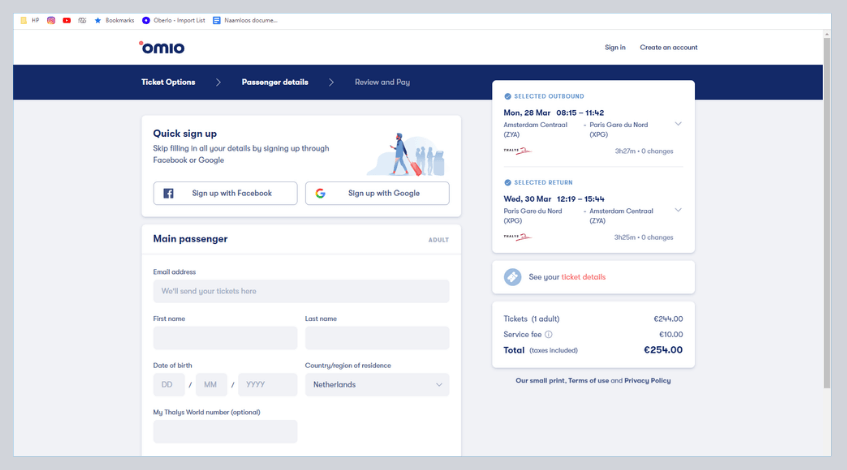
Task: Open the Oberlo Import List bookmark
Action: 173,21
